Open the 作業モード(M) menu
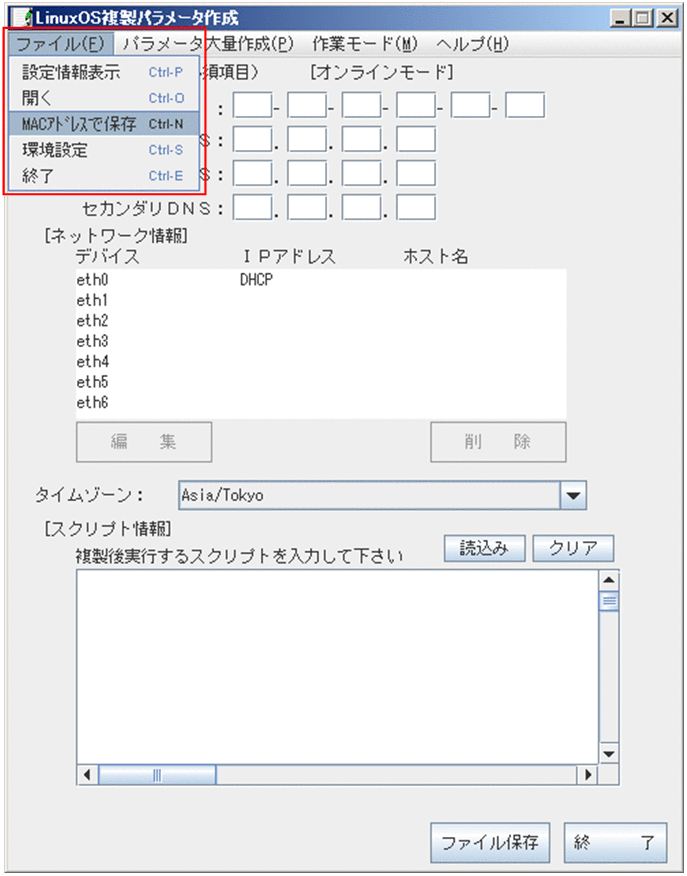The width and height of the screenshot is (687, 876). 365,44
